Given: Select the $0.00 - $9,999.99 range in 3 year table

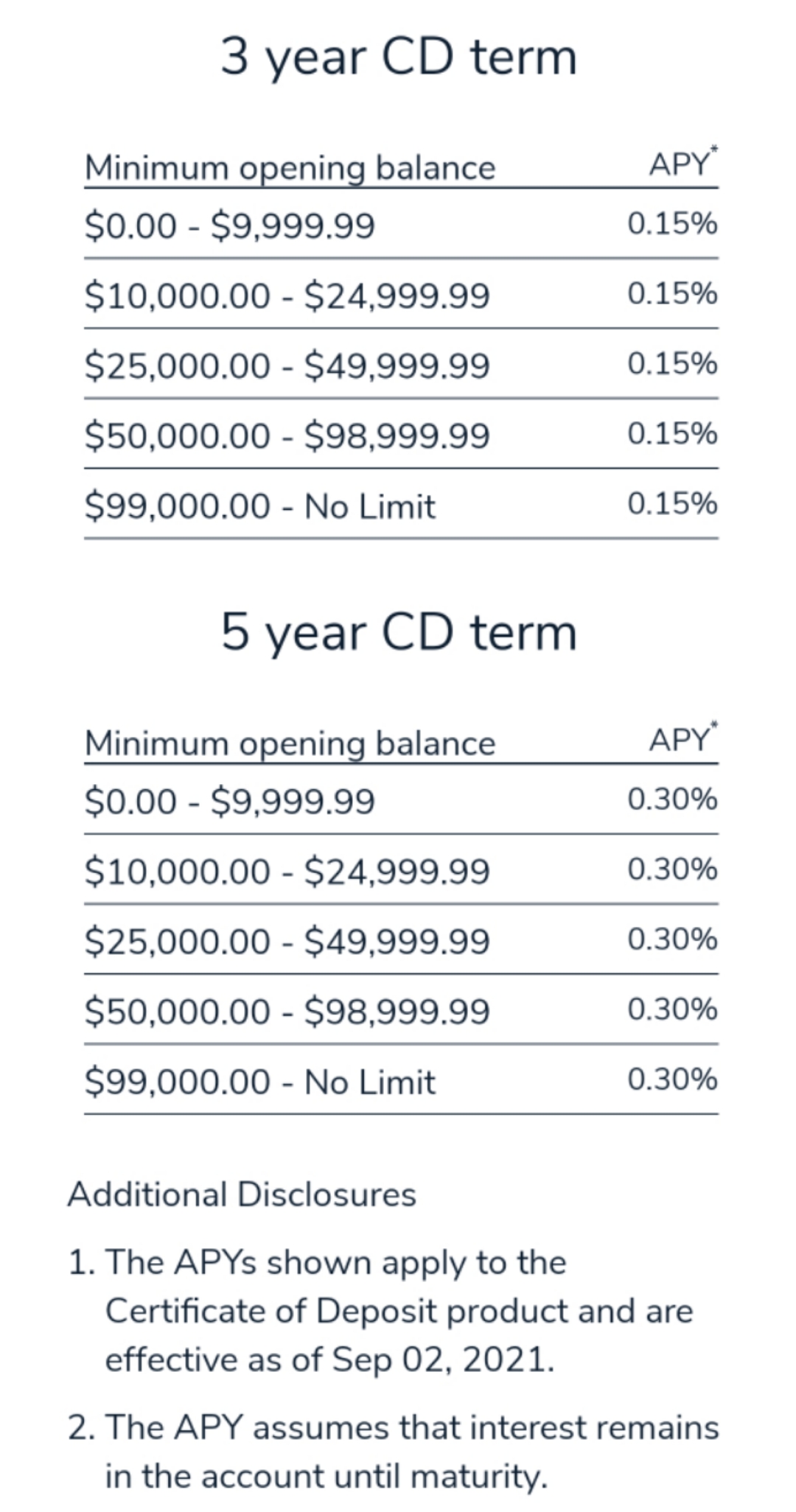Looking at the screenshot, I should (229, 225).
